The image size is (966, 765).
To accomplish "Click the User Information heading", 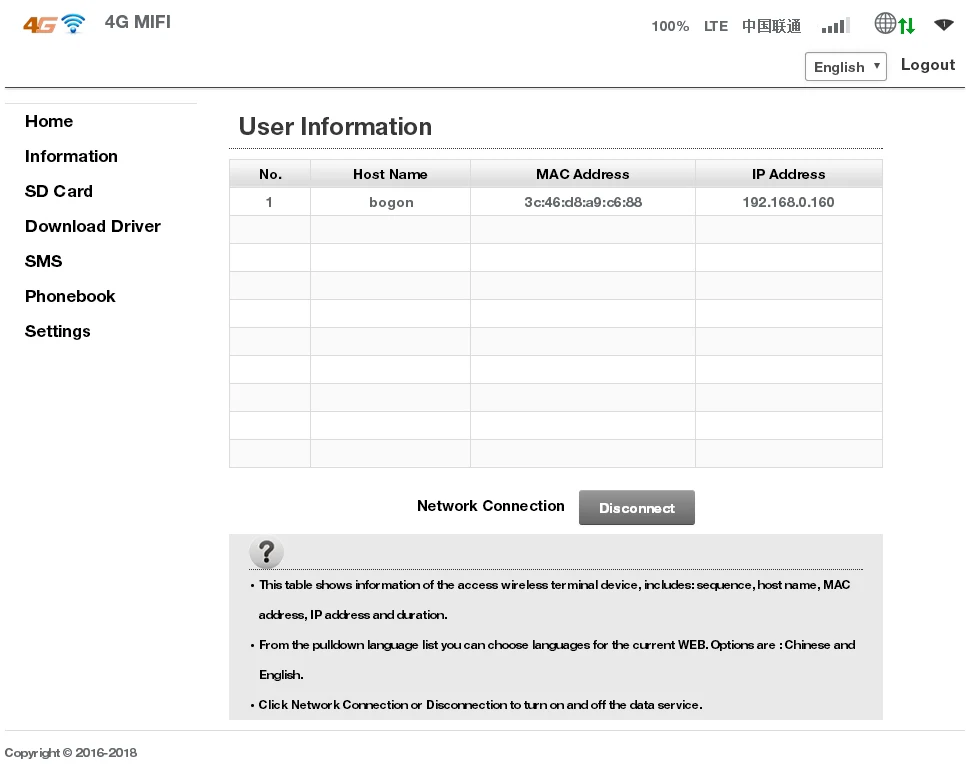I will click(335, 127).
